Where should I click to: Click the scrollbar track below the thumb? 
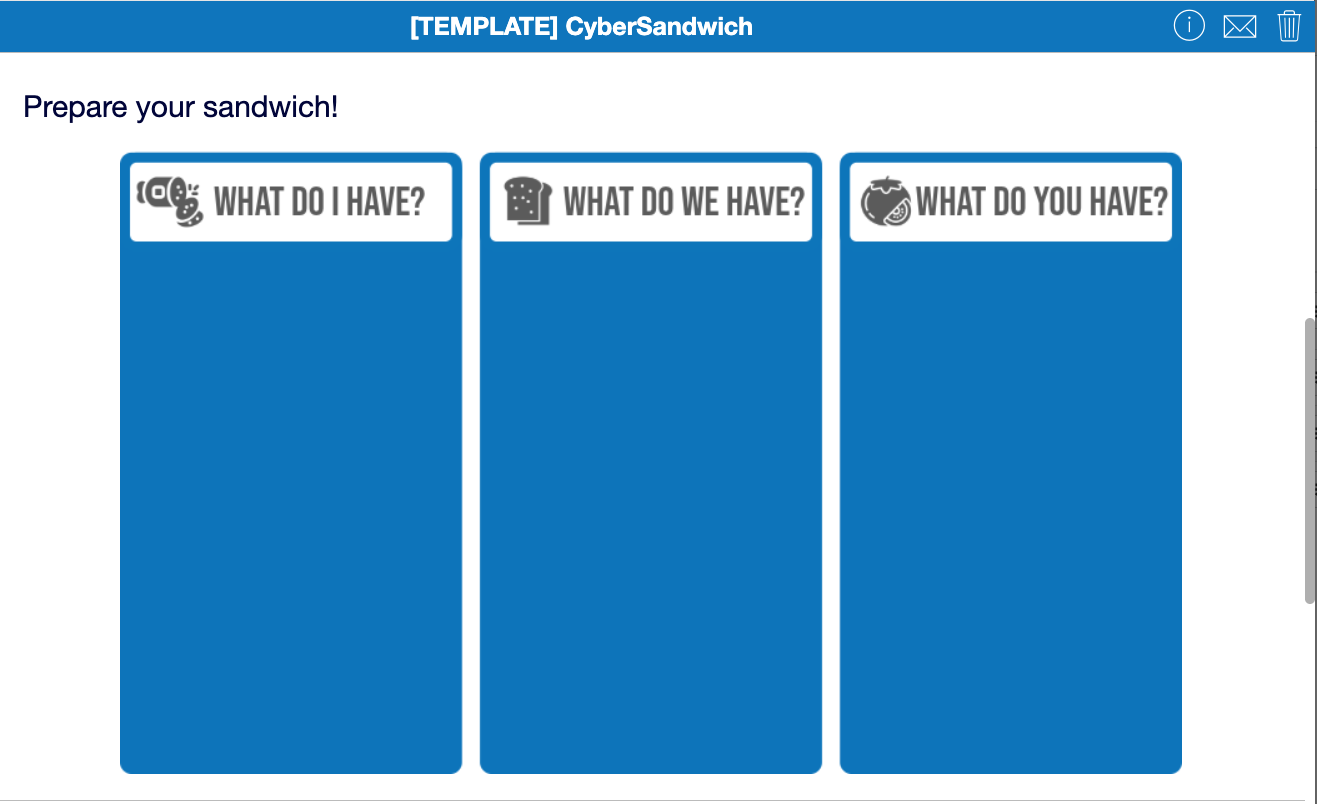pyautogui.click(x=1310, y=700)
